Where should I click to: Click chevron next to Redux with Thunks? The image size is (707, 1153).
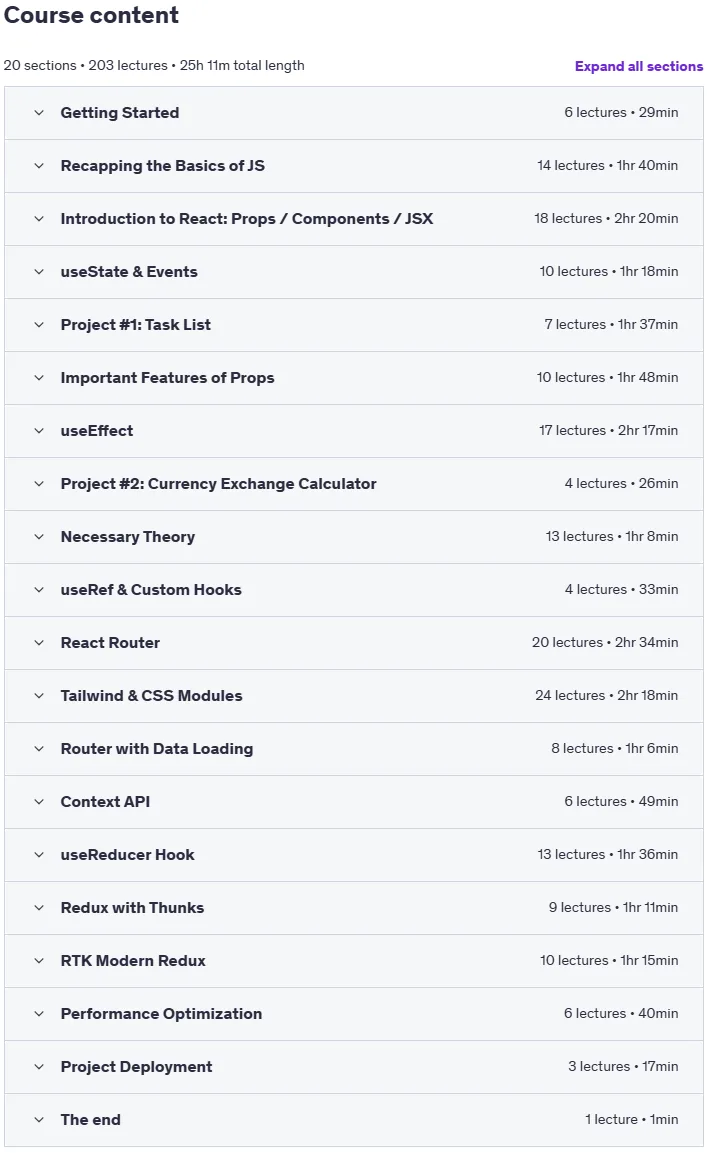click(39, 907)
